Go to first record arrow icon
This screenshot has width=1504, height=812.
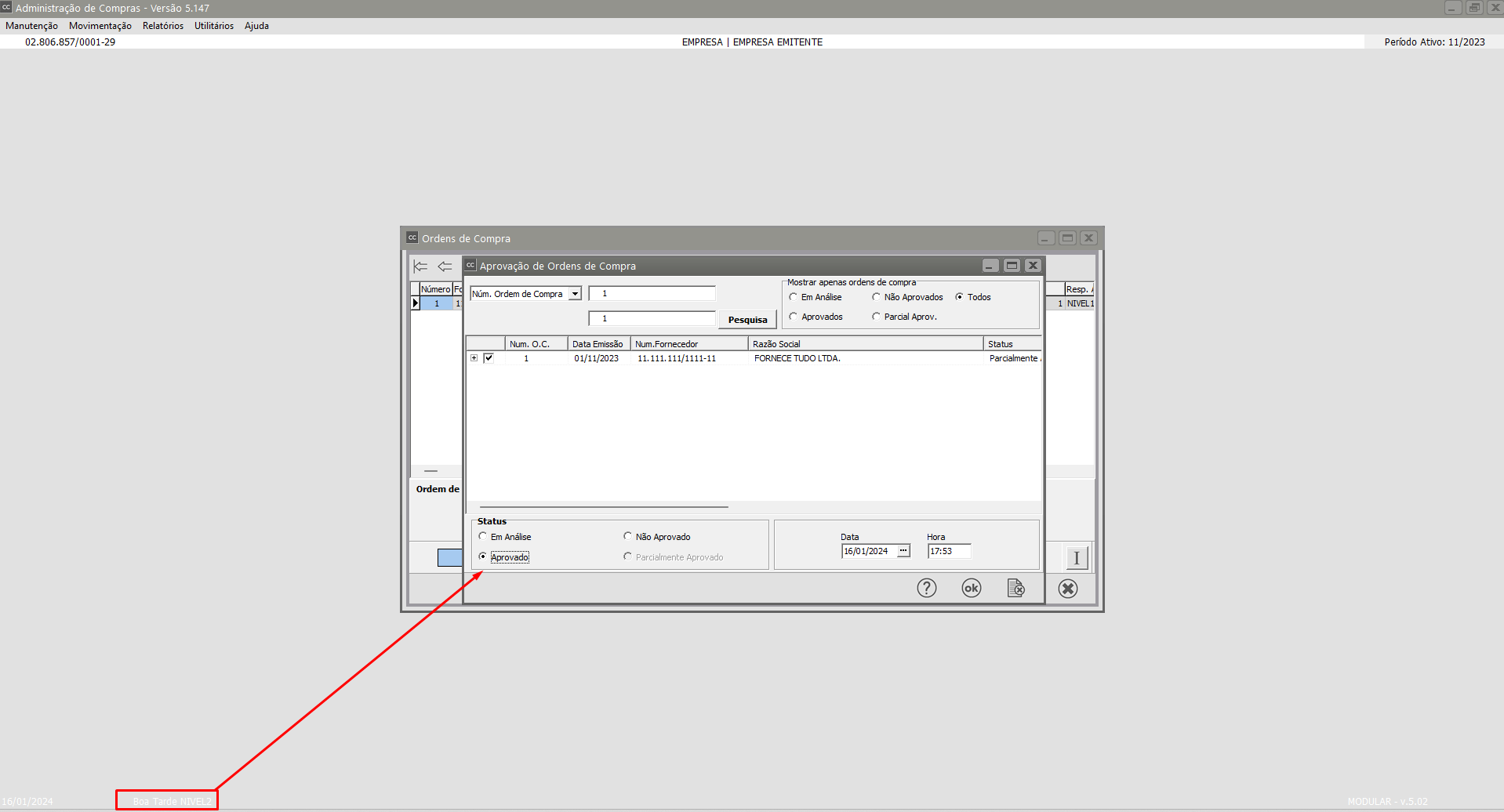click(x=421, y=266)
